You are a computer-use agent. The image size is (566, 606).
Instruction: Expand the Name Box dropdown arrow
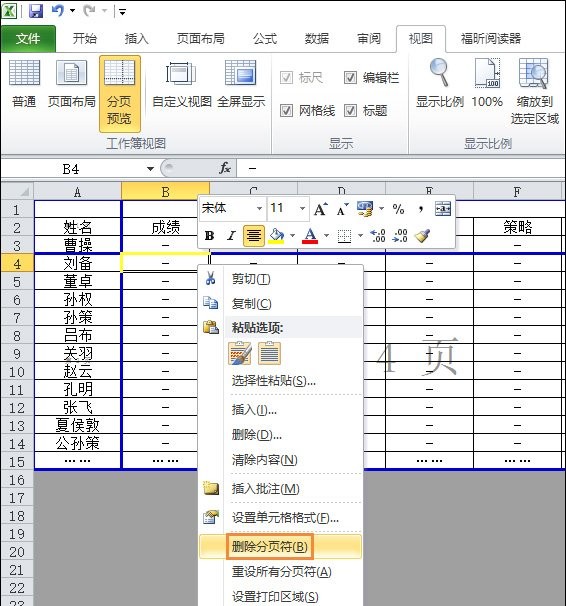[150, 169]
